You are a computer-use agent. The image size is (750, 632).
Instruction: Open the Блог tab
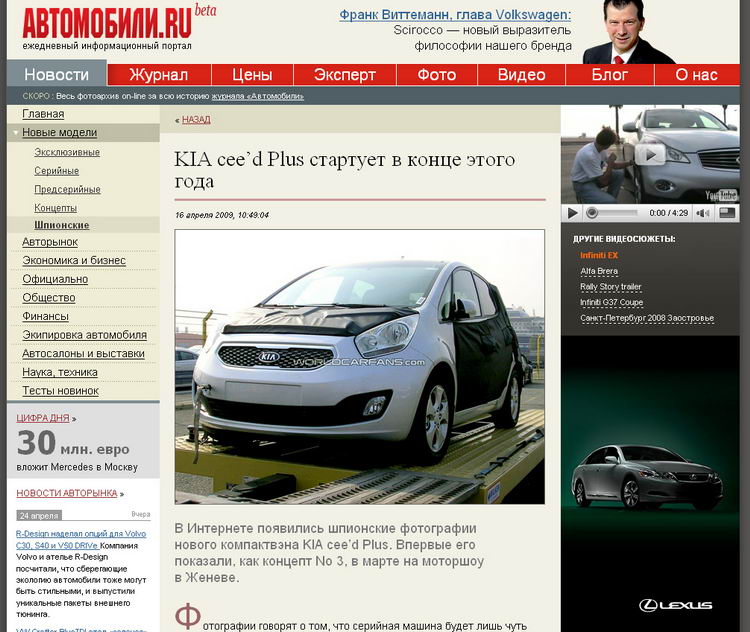coord(609,75)
